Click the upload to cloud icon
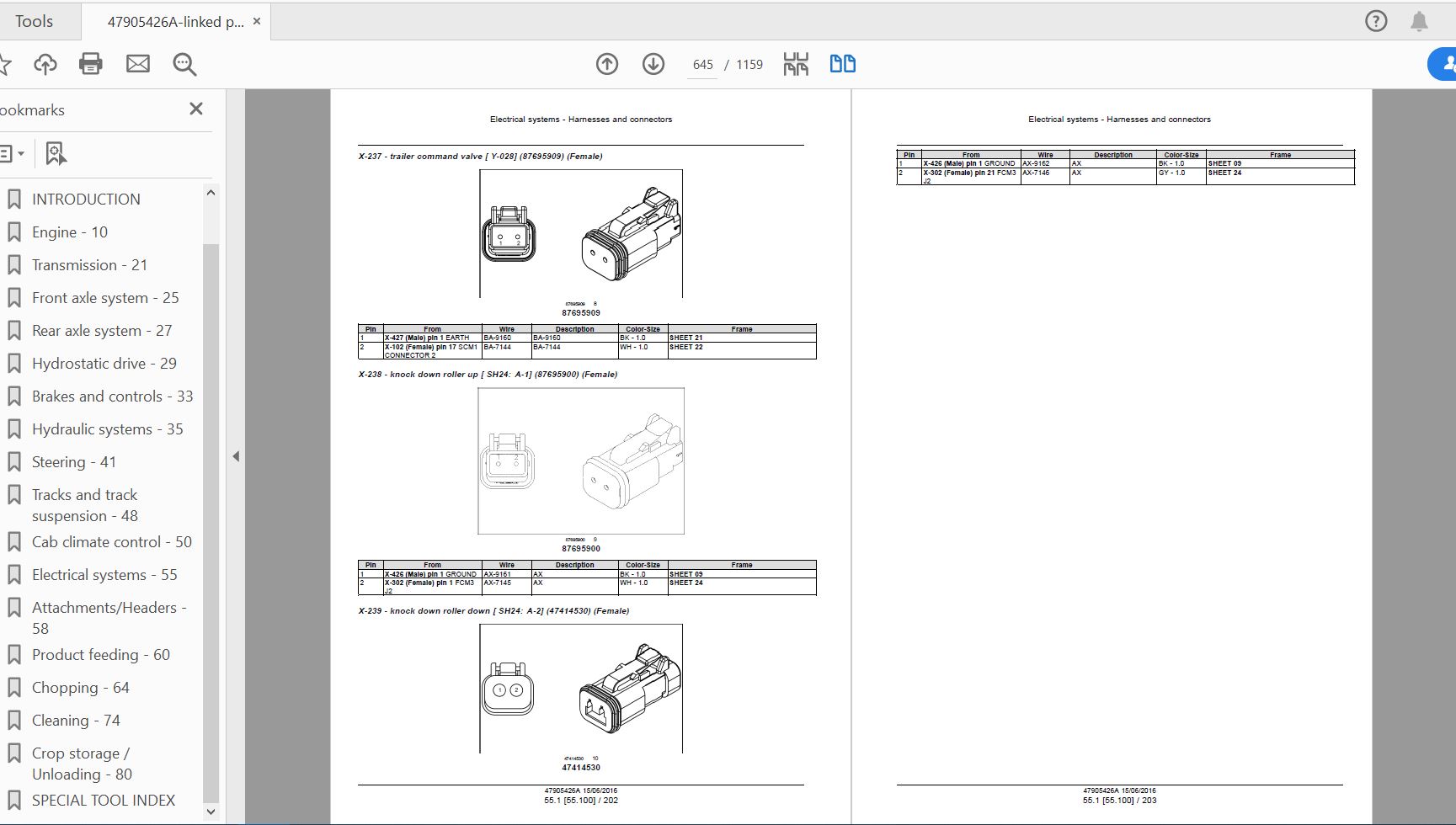1456x825 pixels. [45, 64]
